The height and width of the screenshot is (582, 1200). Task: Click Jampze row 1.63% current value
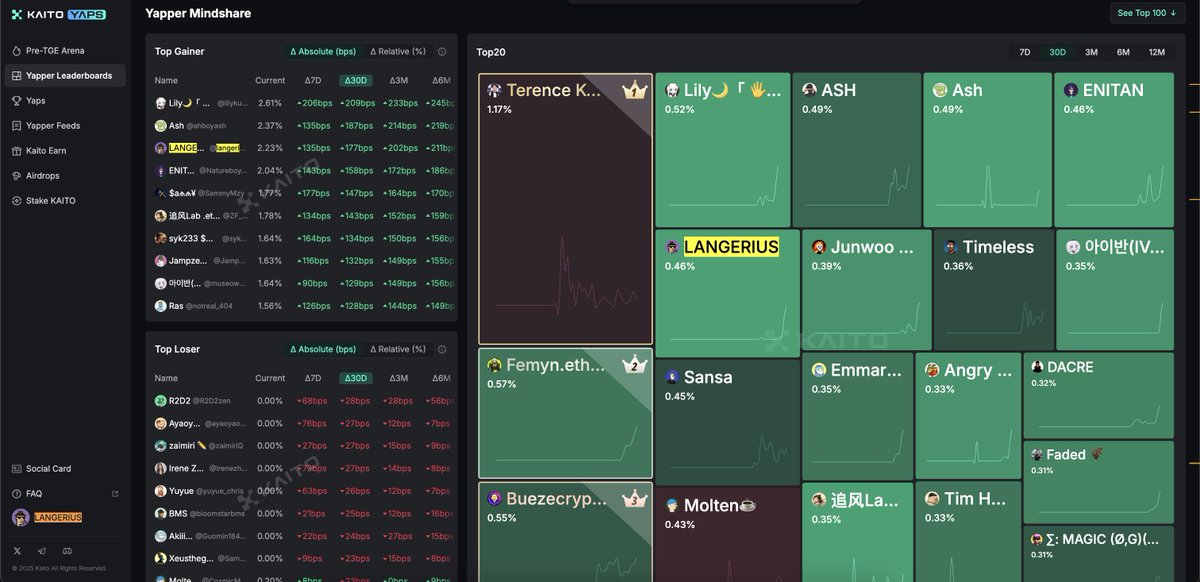click(x=270, y=261)
